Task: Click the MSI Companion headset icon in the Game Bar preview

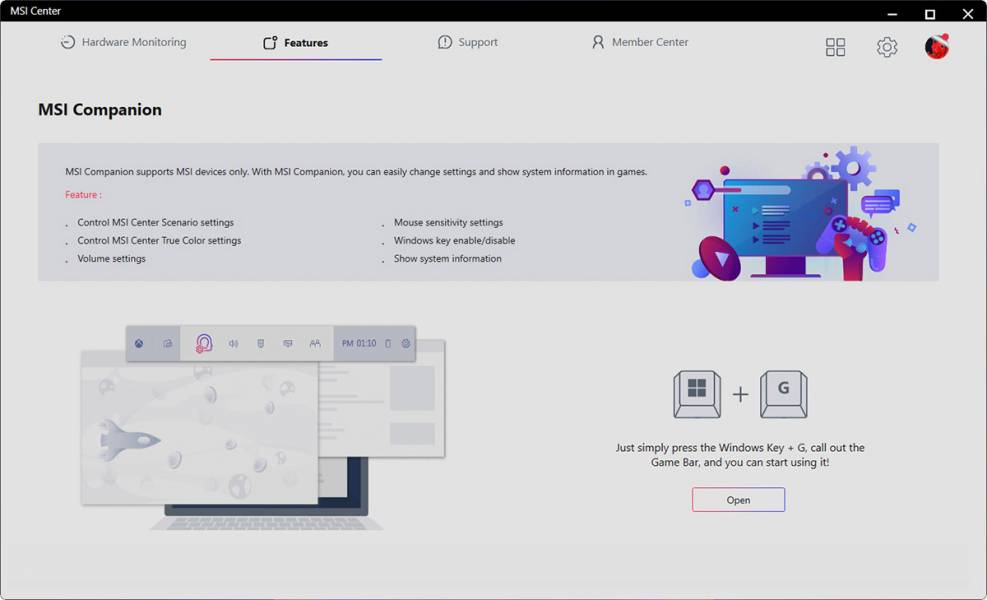Action: click(x=204, y=343)
